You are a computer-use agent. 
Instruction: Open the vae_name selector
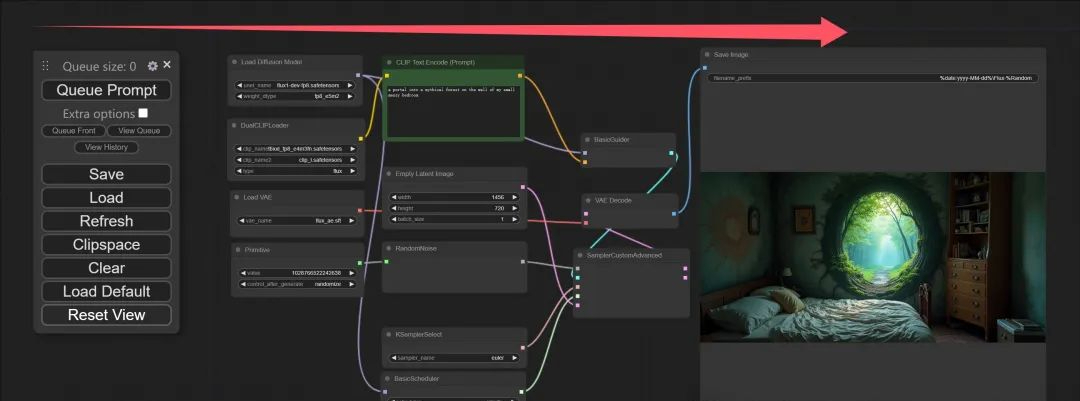tap(296, 220)
